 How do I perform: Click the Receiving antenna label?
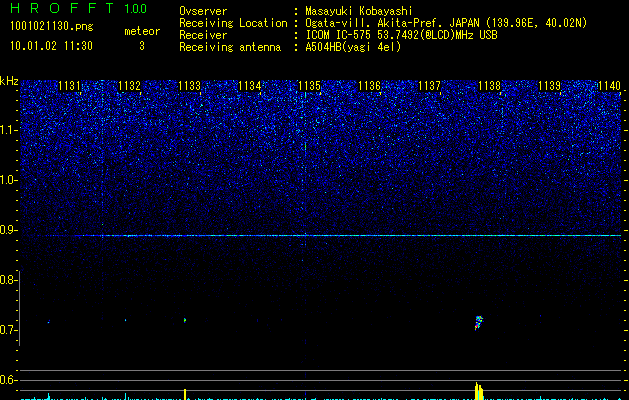(x=230, y=47)
